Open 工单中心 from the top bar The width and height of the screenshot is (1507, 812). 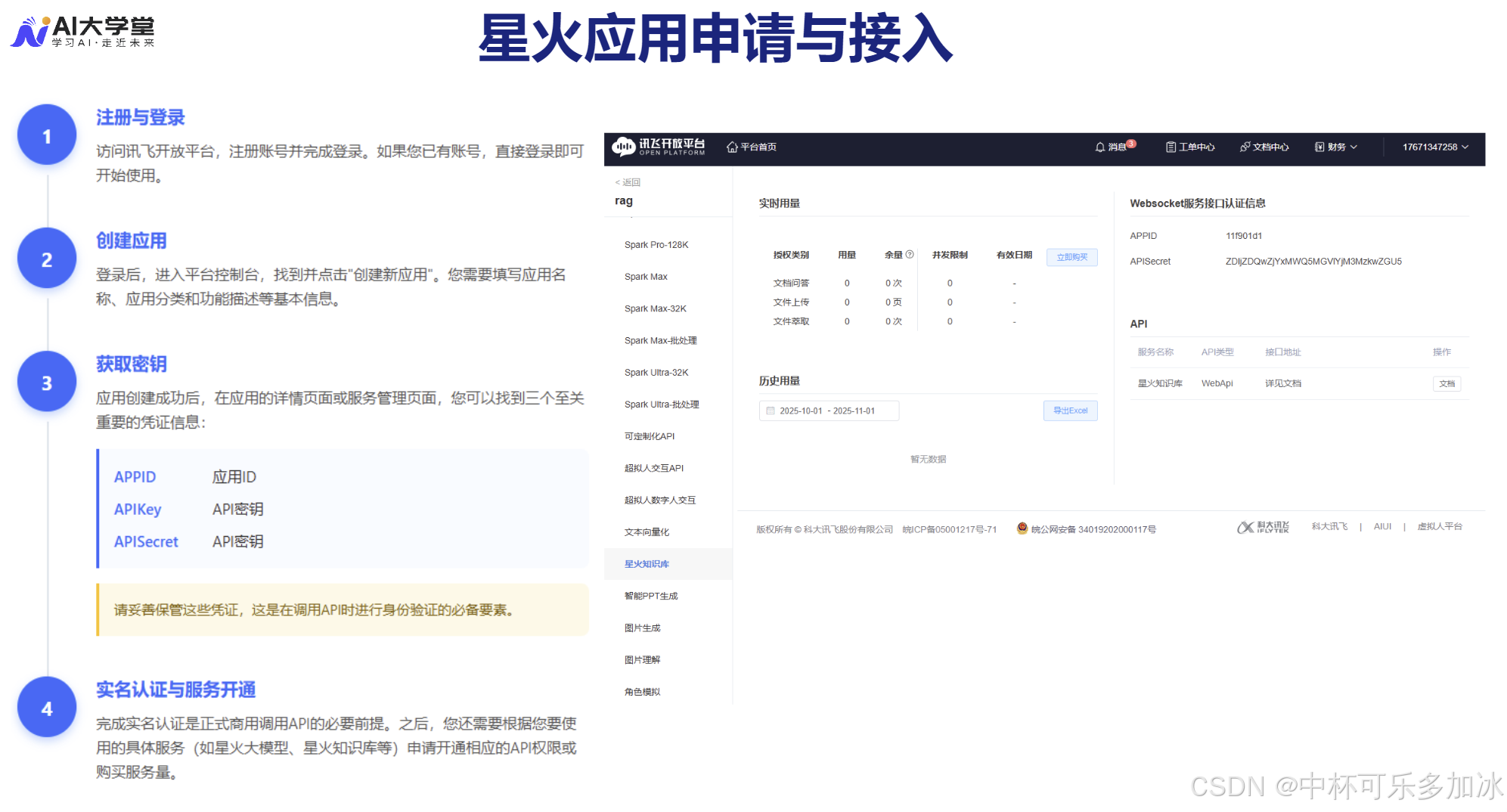point(1189,147)
